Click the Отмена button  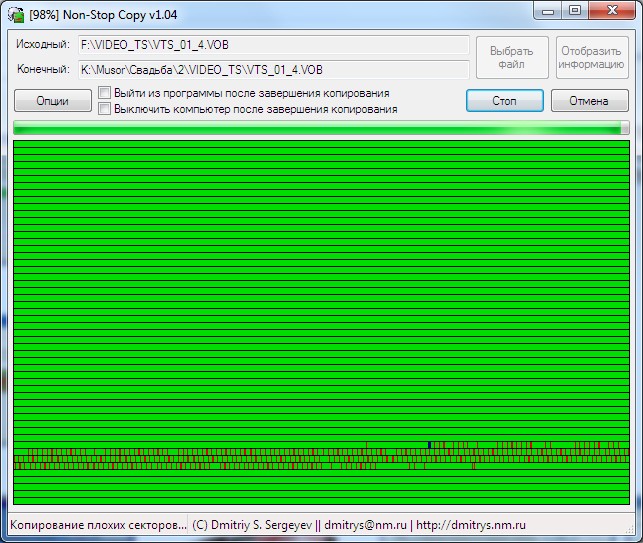[589, 100]
